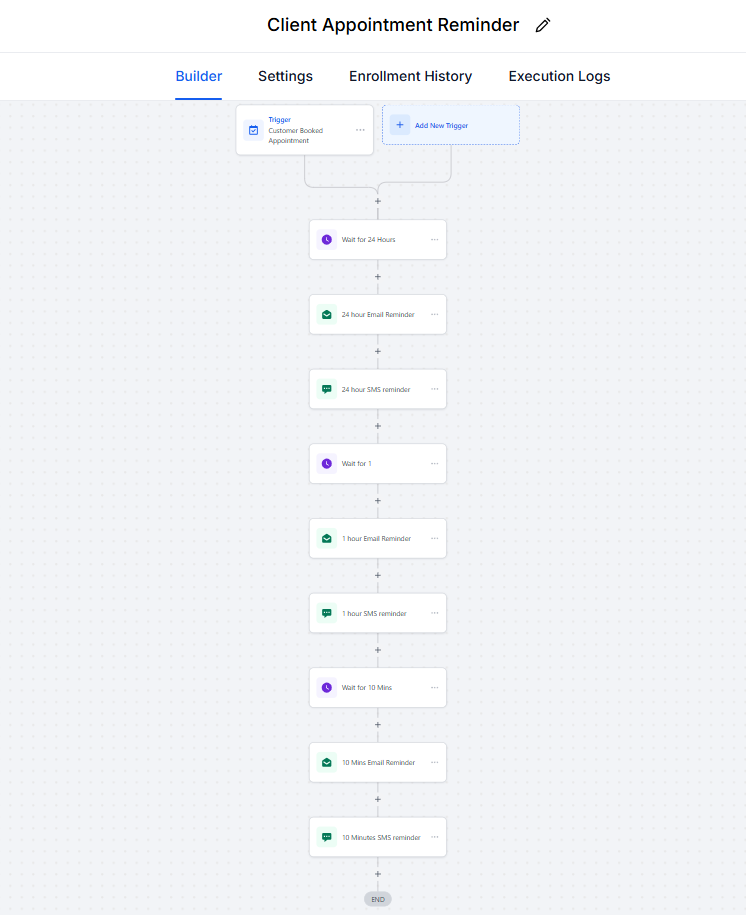Open the Enrollment History tab
The width and height of the screenshot is (746, 915).
(410, 76)
